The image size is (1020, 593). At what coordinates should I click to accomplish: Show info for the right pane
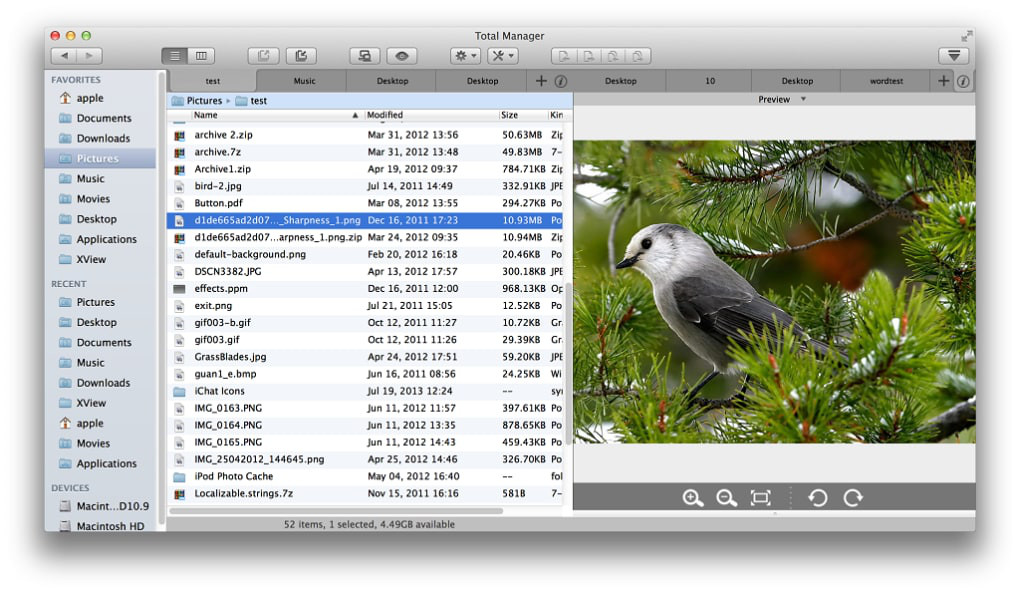[963, 81]
